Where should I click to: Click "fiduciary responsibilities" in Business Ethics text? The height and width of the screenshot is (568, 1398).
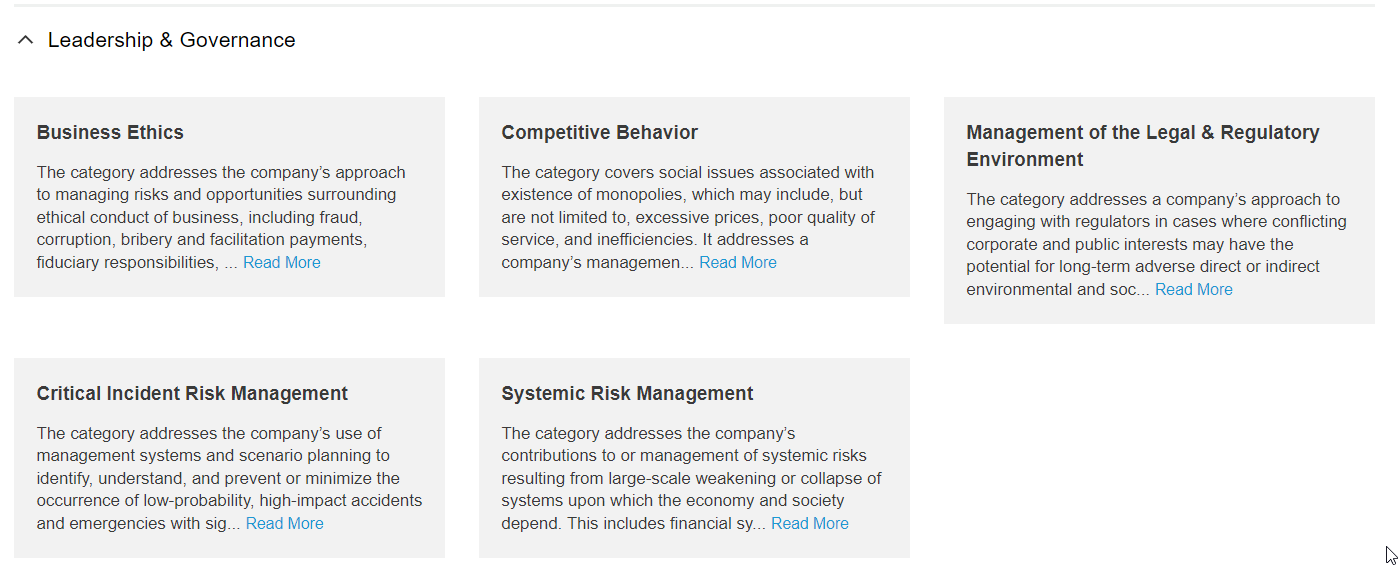click(x=126, y=263)
